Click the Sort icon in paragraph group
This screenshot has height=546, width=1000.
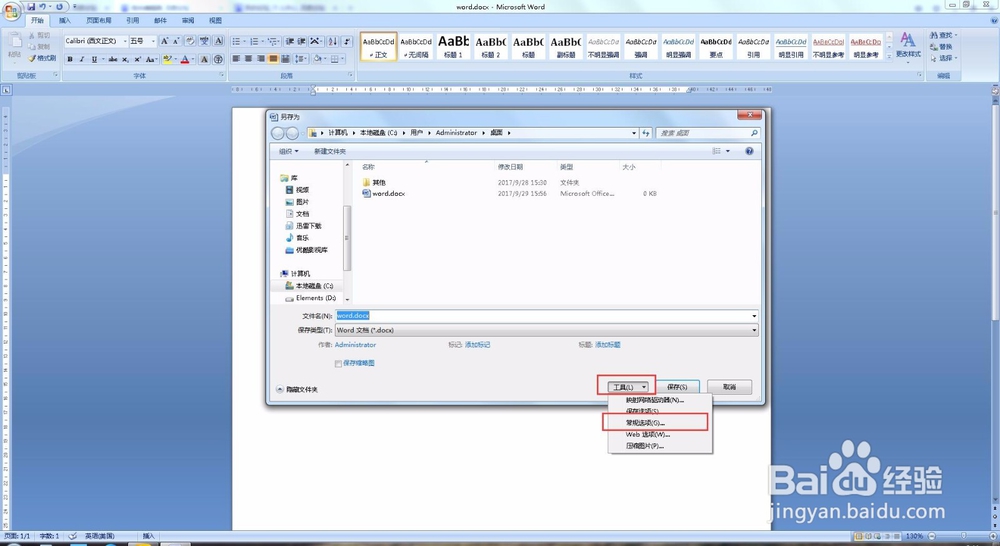332,41
